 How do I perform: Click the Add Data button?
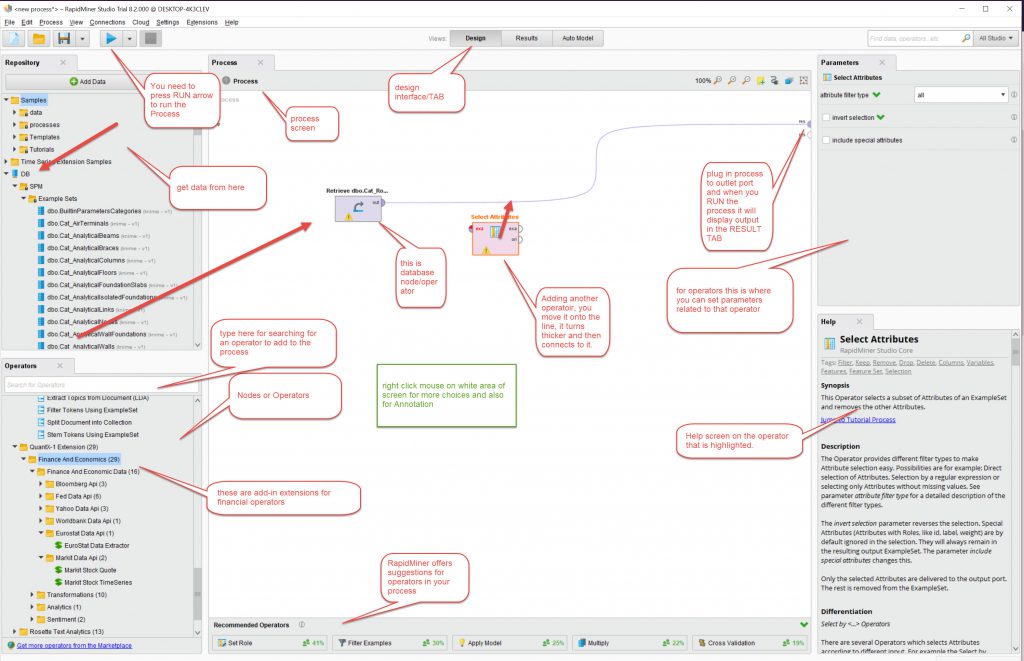point(88,81)
